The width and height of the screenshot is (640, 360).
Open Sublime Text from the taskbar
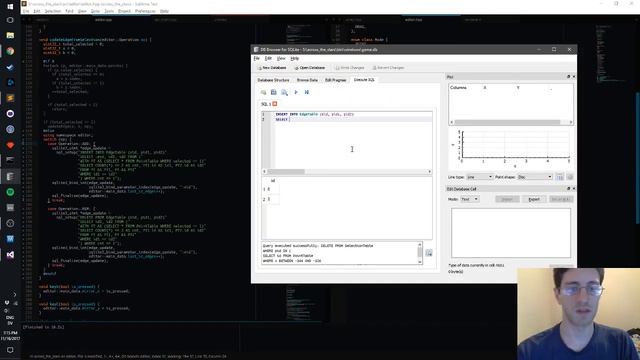[x=10, y=98]
